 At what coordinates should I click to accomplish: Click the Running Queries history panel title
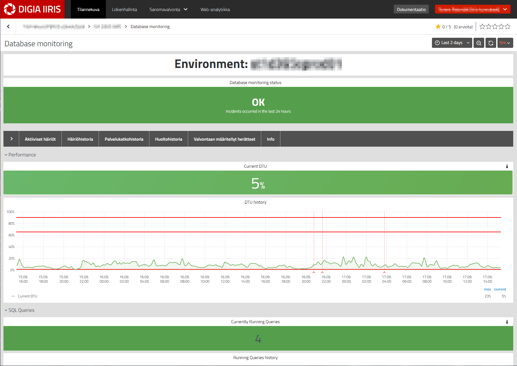(x=255, y=358)
